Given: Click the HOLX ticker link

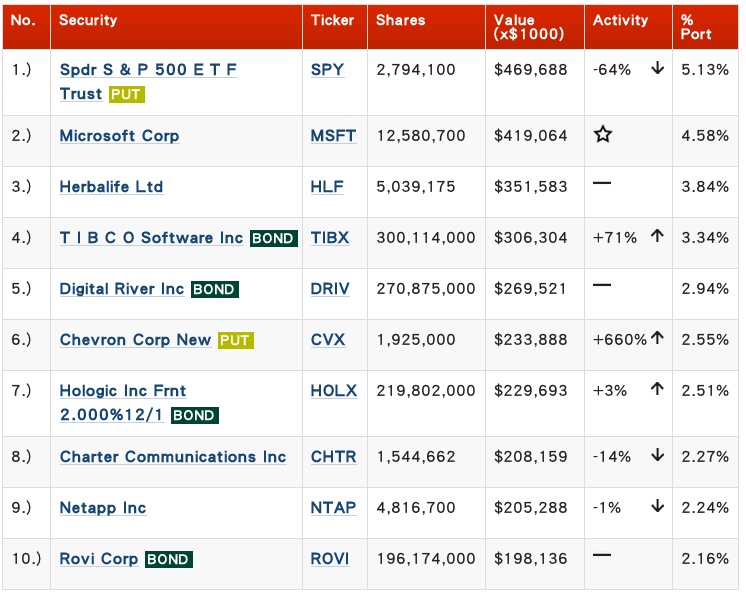Looking at the screenshot, I should pos(334,391).
